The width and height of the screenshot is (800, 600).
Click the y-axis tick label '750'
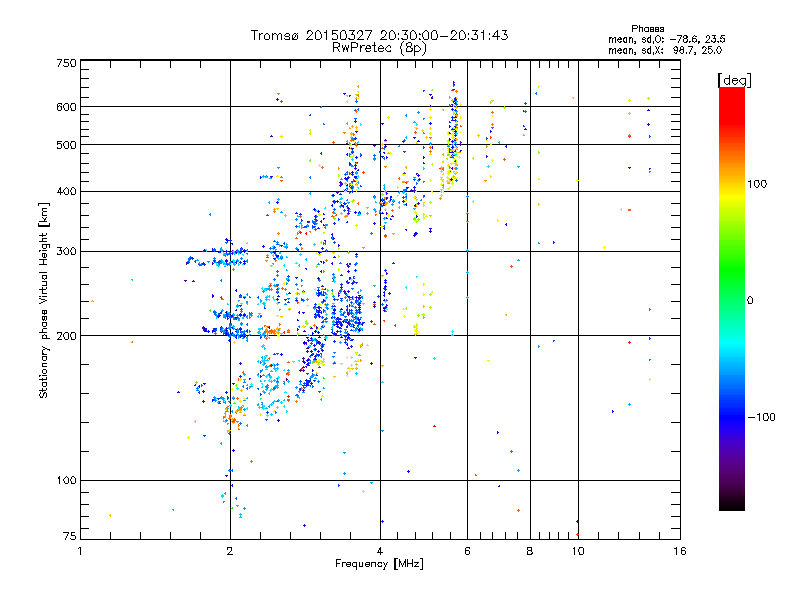(66, 63)
